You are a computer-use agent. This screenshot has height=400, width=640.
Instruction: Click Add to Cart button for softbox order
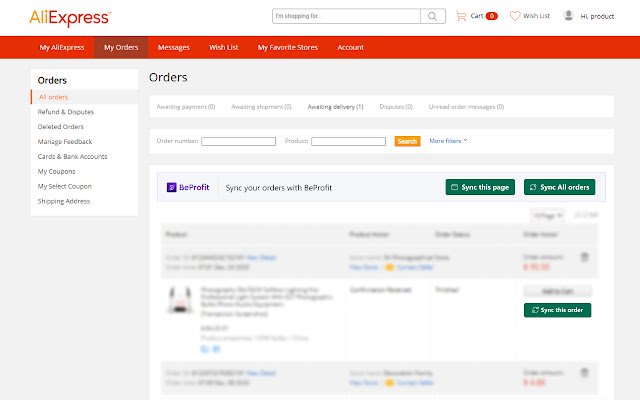(558, 291)
